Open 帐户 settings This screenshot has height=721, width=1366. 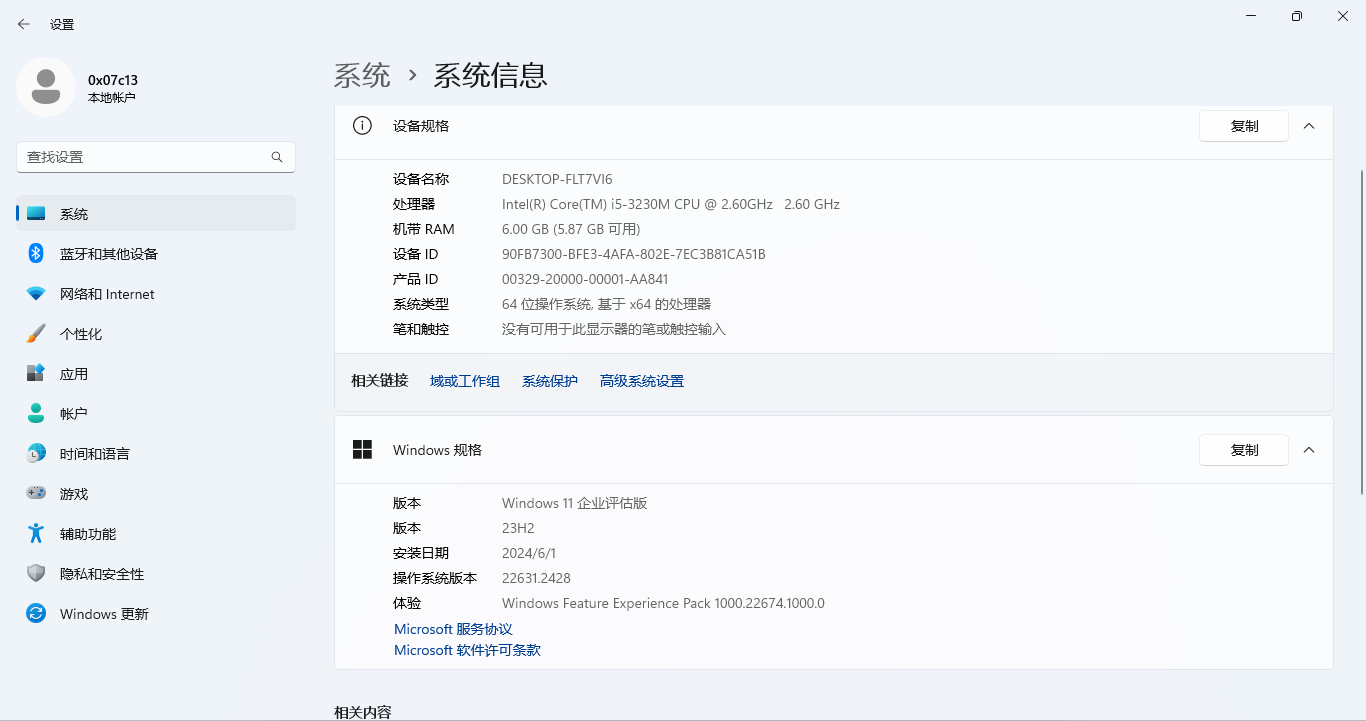[x=156, y=413]
